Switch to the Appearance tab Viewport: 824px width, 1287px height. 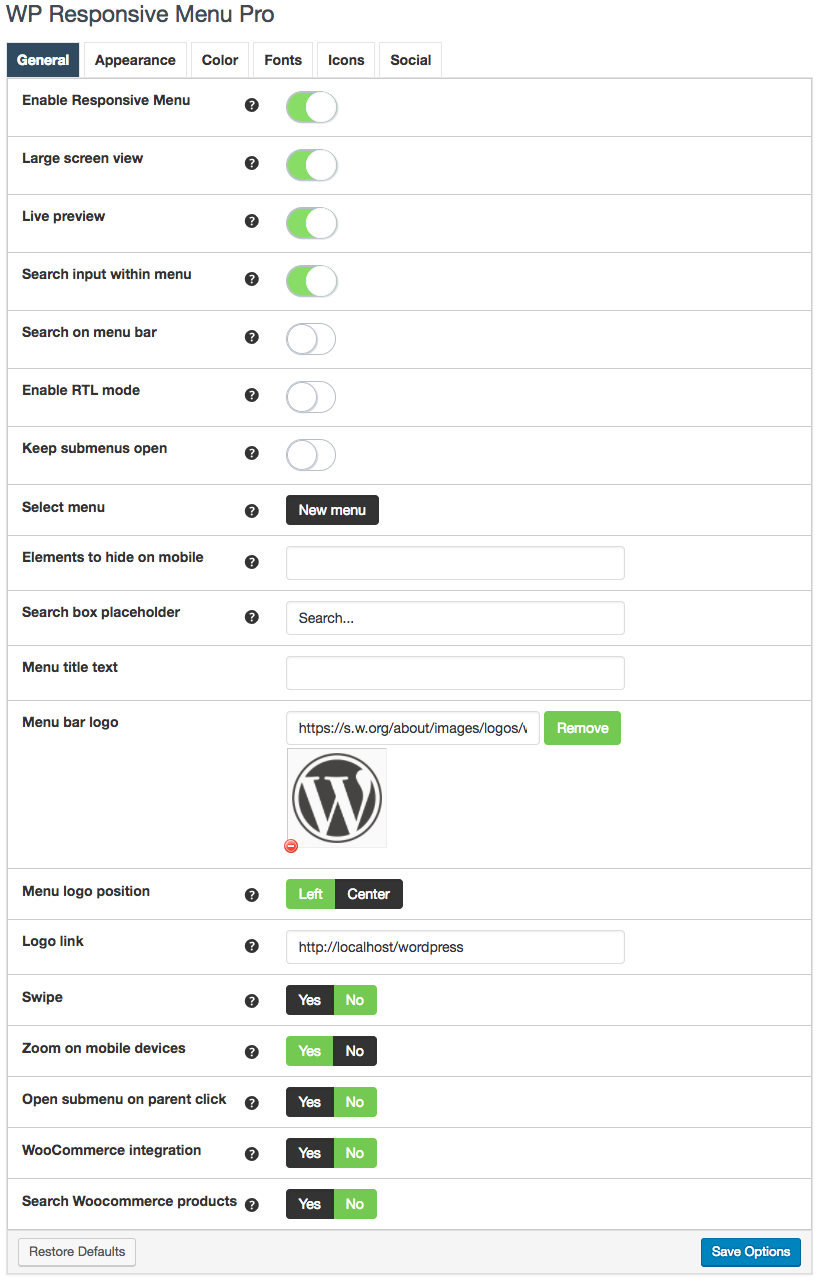click(x=135, y=60)
